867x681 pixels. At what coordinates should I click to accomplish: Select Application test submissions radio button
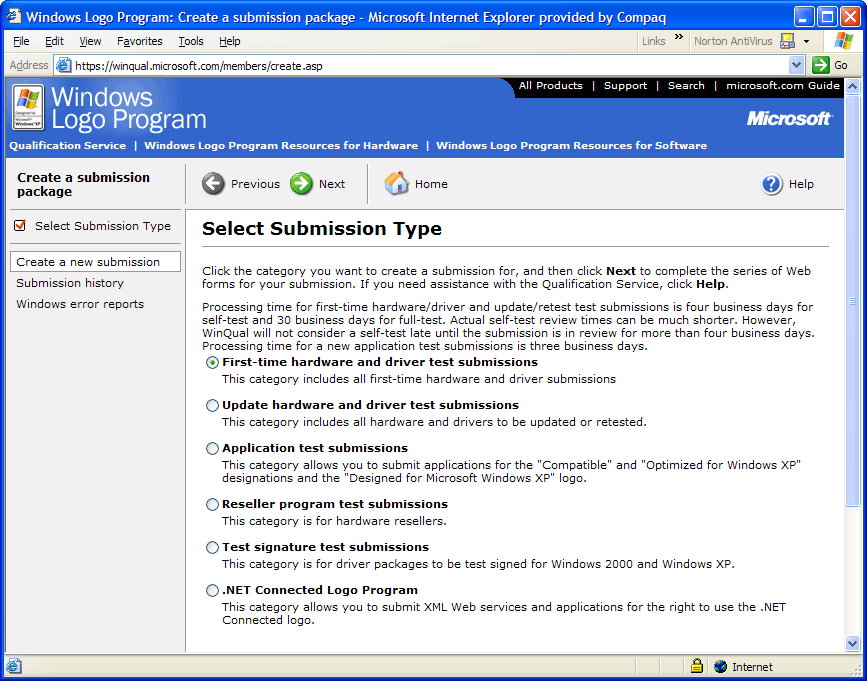(212, 449)
